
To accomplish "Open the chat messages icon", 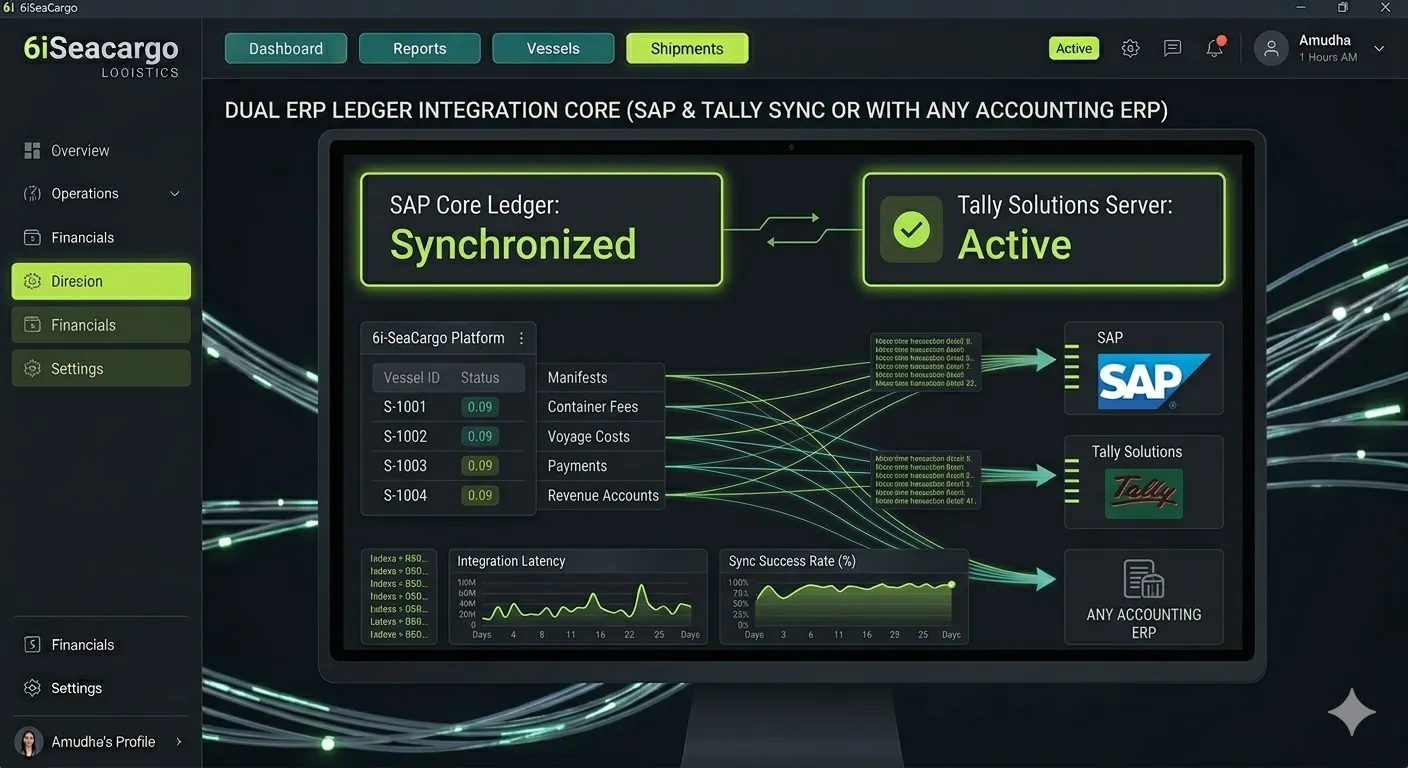I will pyautogui.click(x=1172, y=48).
